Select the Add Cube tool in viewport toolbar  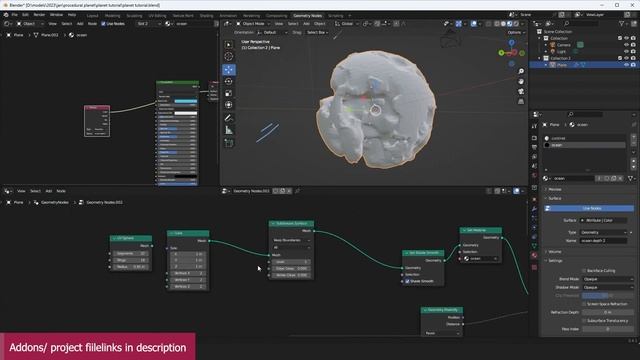[x=229, y=143]
